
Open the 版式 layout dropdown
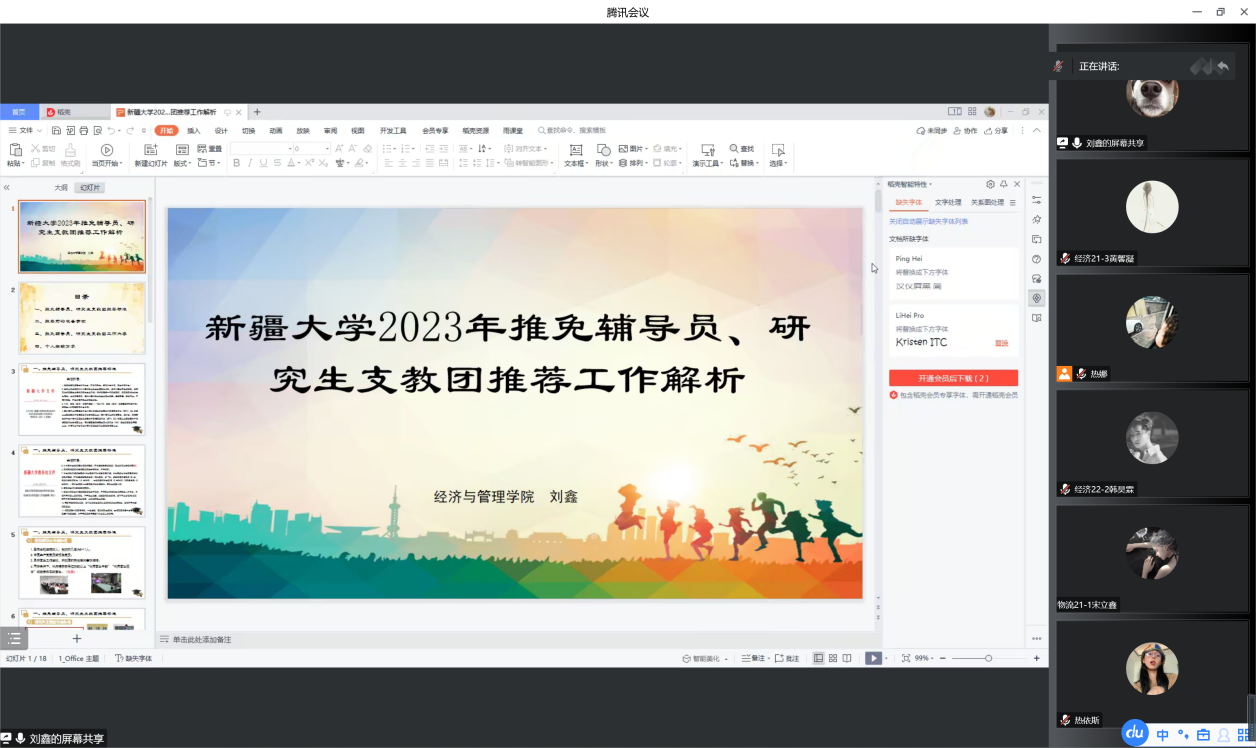pyautogui.click(x=183, y=163)
